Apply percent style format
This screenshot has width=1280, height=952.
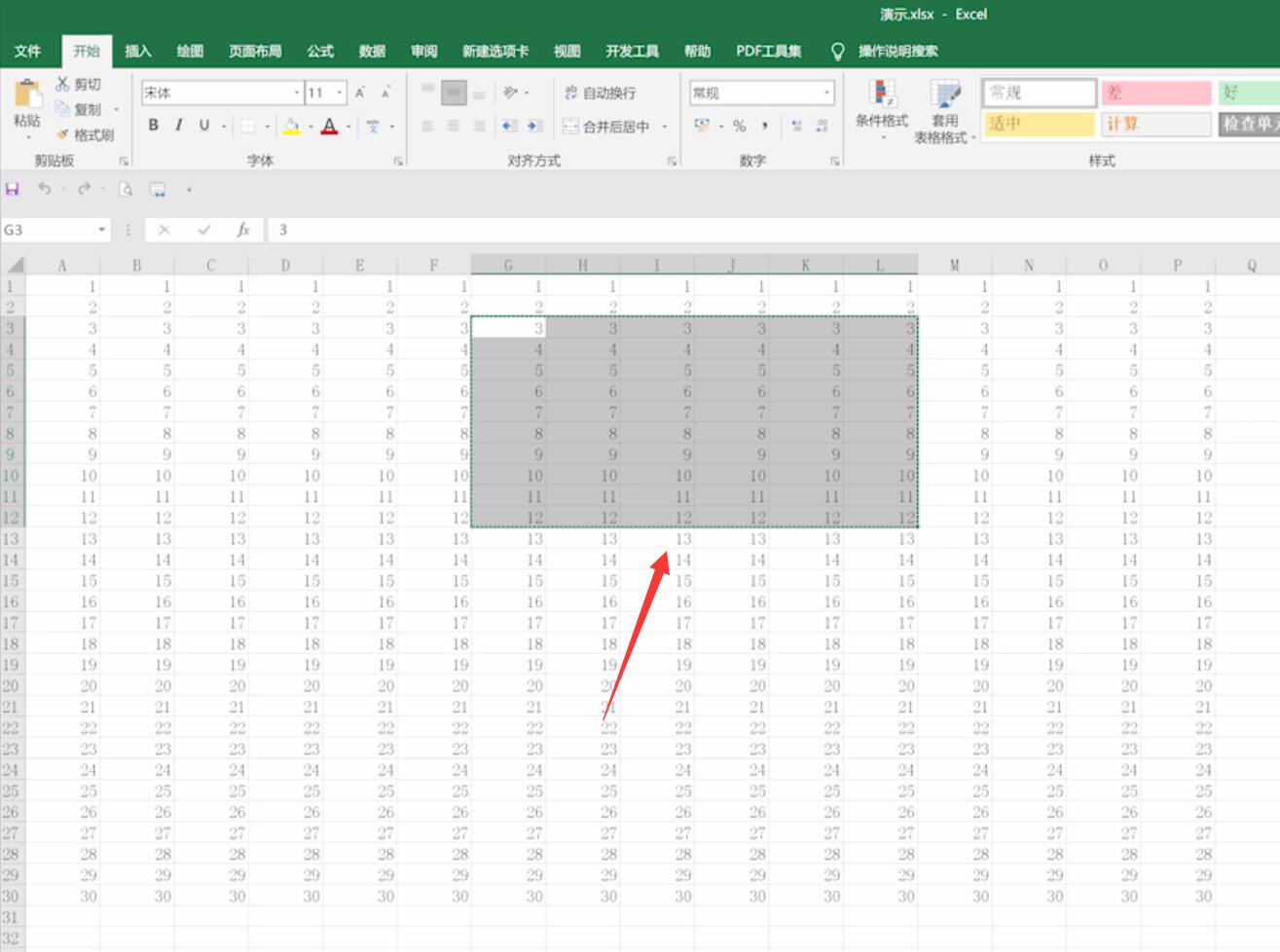[x=740, y=126]
